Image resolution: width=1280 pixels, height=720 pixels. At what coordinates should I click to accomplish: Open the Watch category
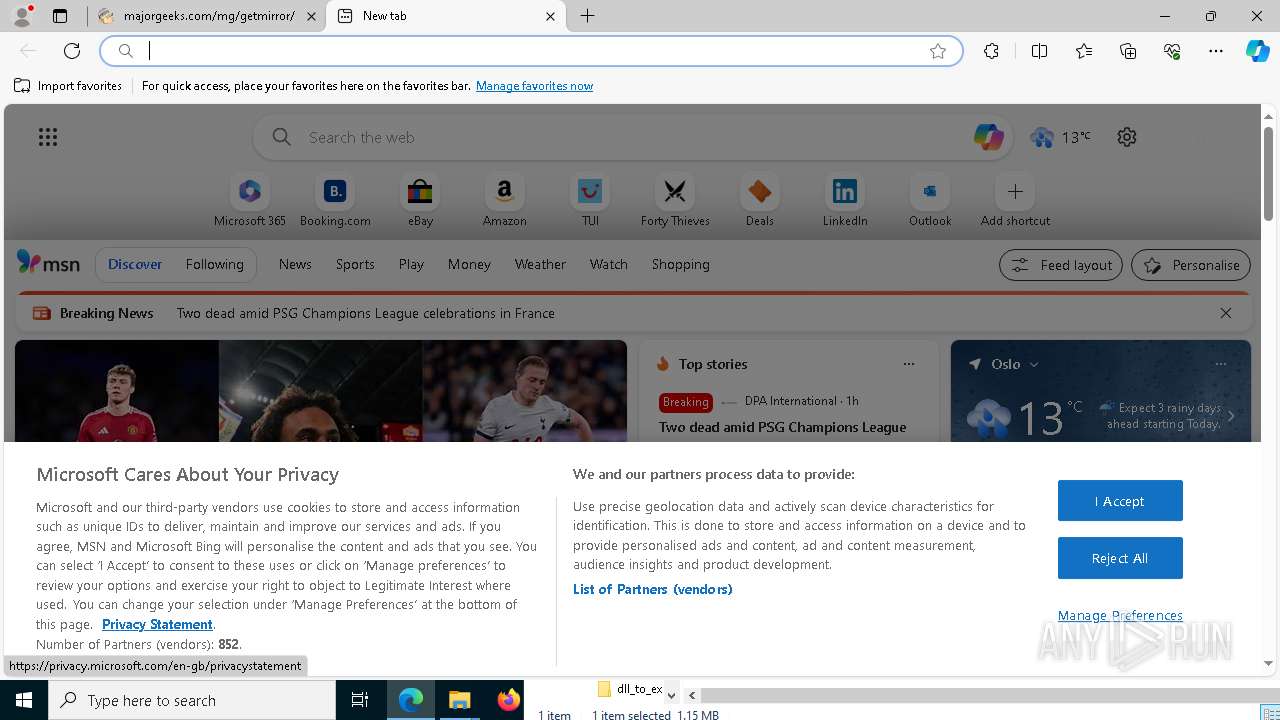point(609,264)
